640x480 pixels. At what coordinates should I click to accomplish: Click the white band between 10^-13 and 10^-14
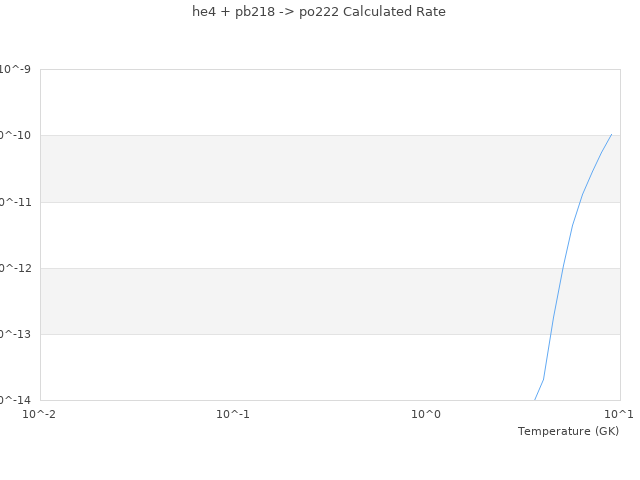(300, 367)
